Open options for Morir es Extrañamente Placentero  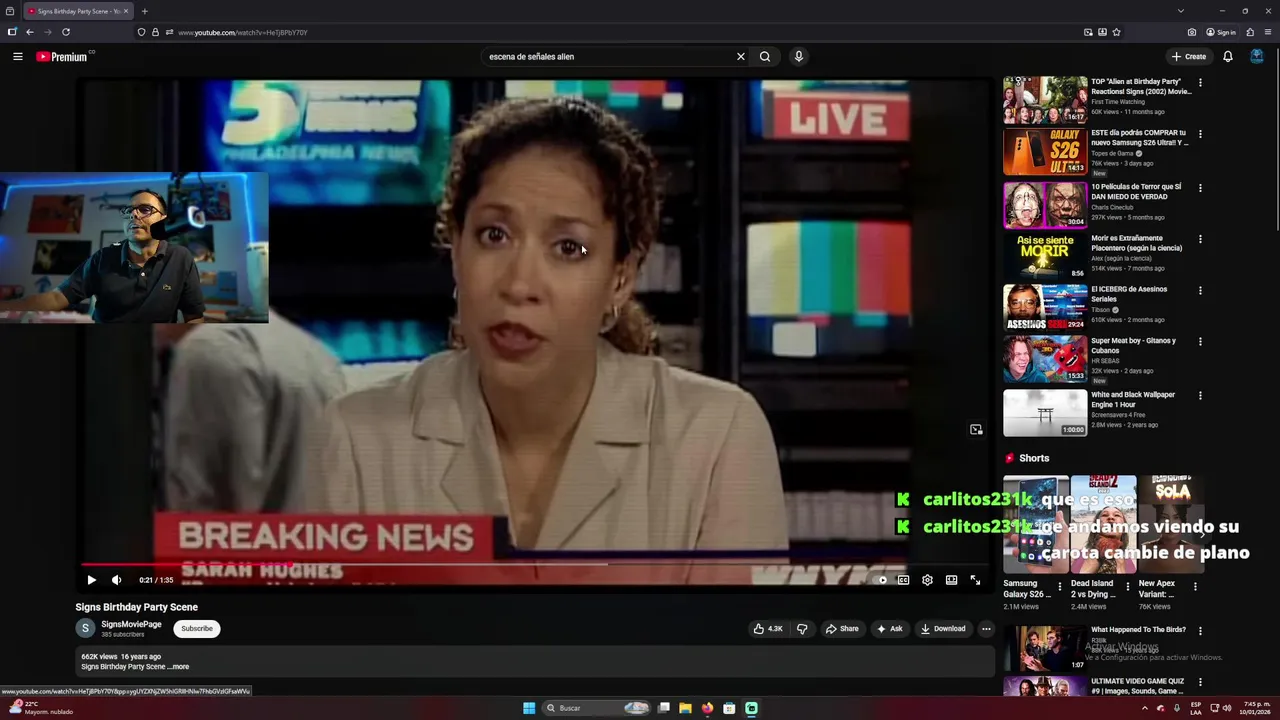point(1200,240)
